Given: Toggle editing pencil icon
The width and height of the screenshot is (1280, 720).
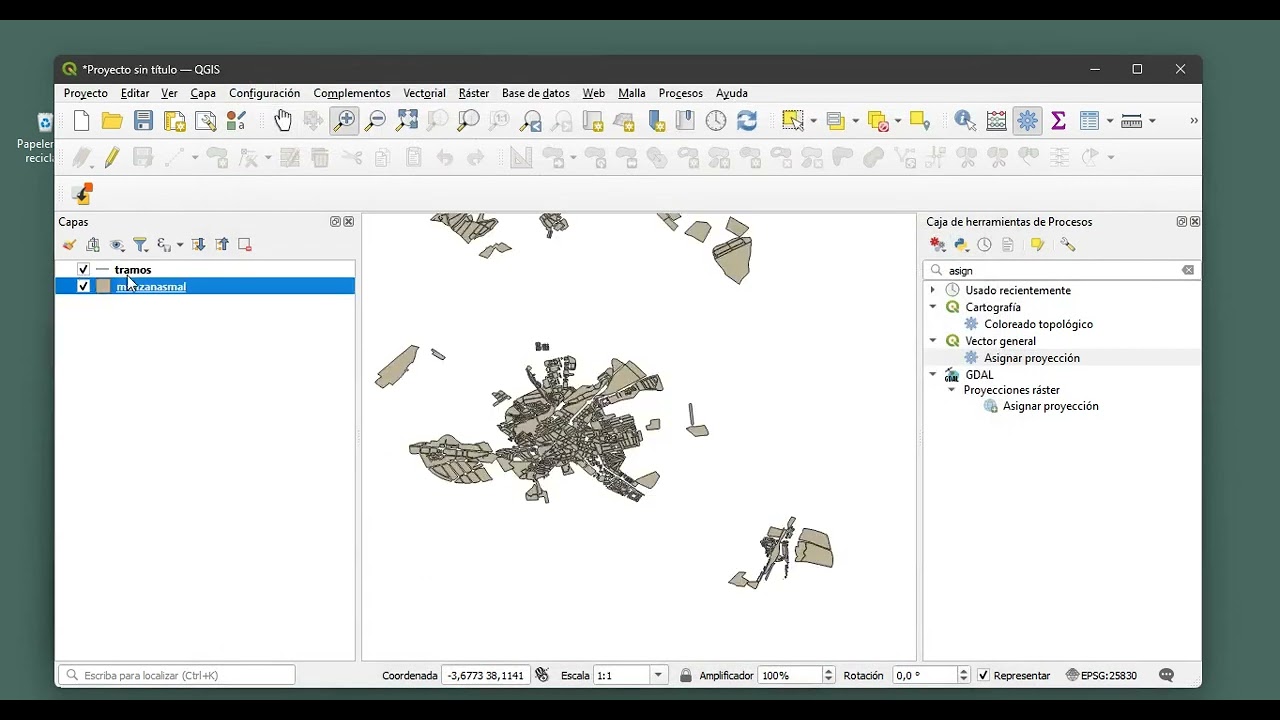Looking at the screenshot, I should point(112,157).
